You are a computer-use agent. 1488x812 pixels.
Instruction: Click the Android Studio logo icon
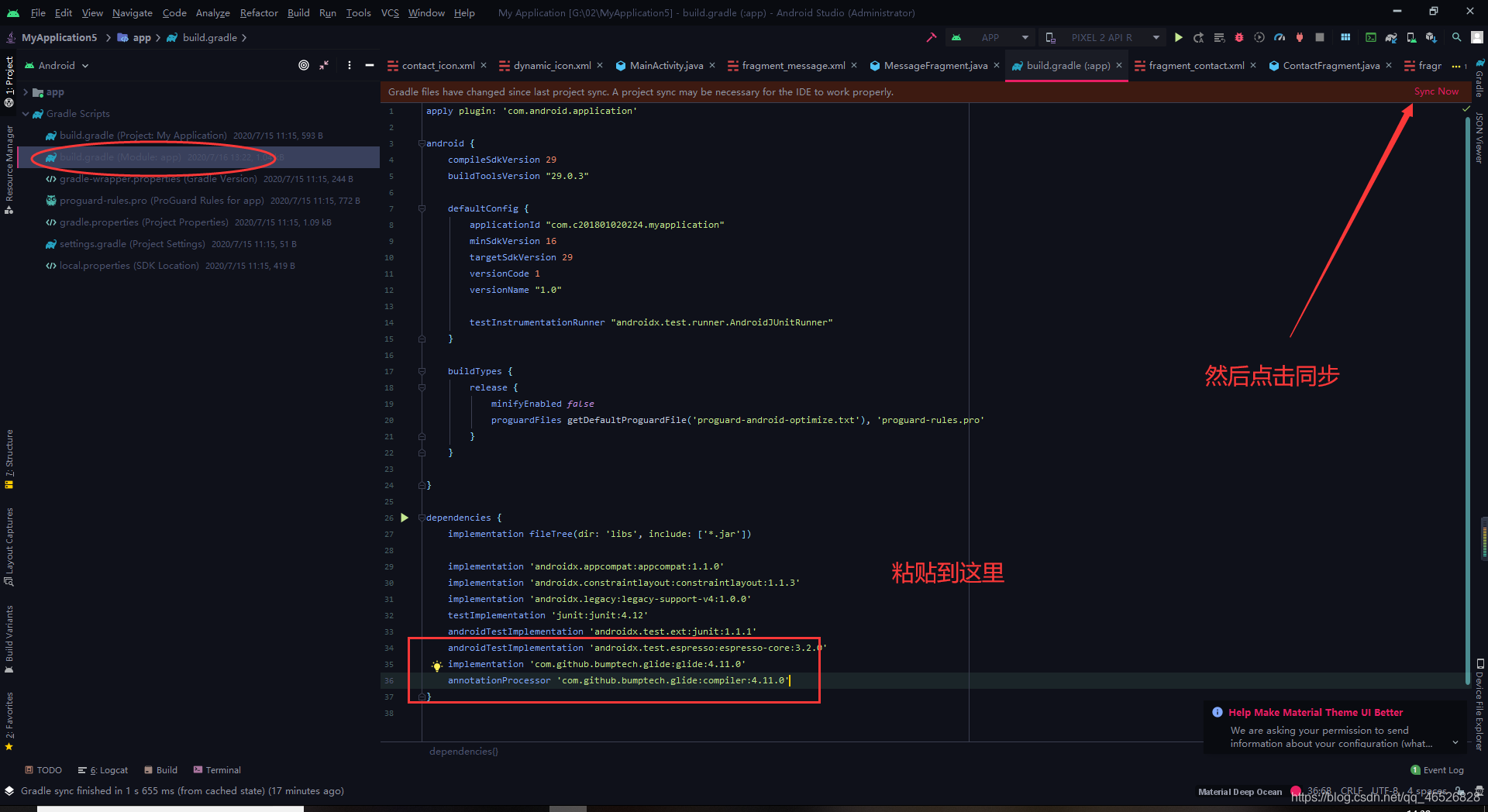point(13,12)
